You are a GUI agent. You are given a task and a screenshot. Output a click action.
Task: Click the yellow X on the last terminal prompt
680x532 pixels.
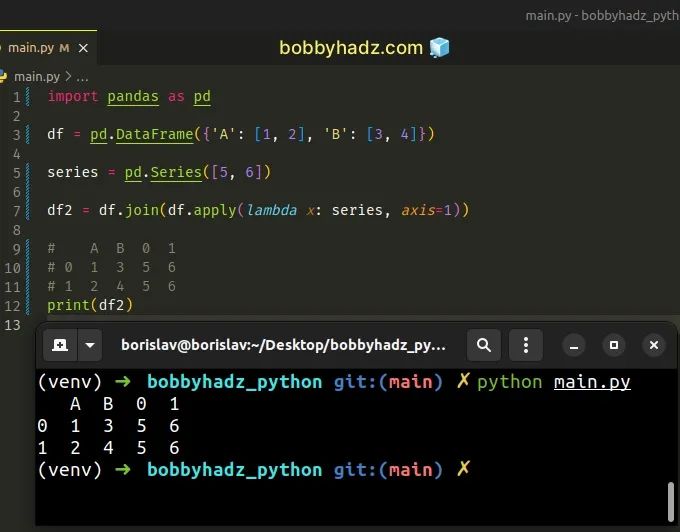coord(463,469)
